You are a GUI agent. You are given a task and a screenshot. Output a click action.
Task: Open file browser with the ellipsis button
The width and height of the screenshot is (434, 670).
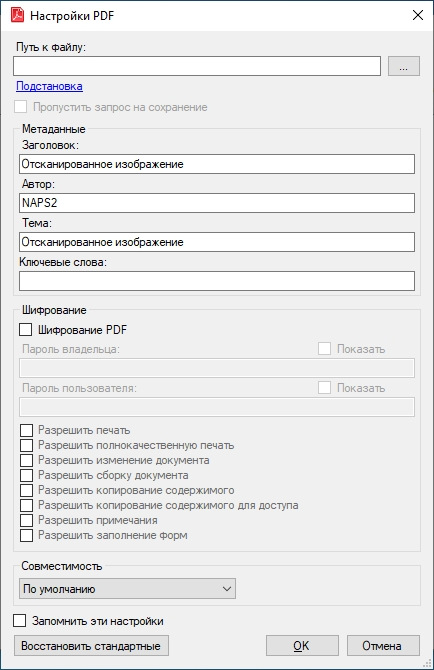[404, 66]
